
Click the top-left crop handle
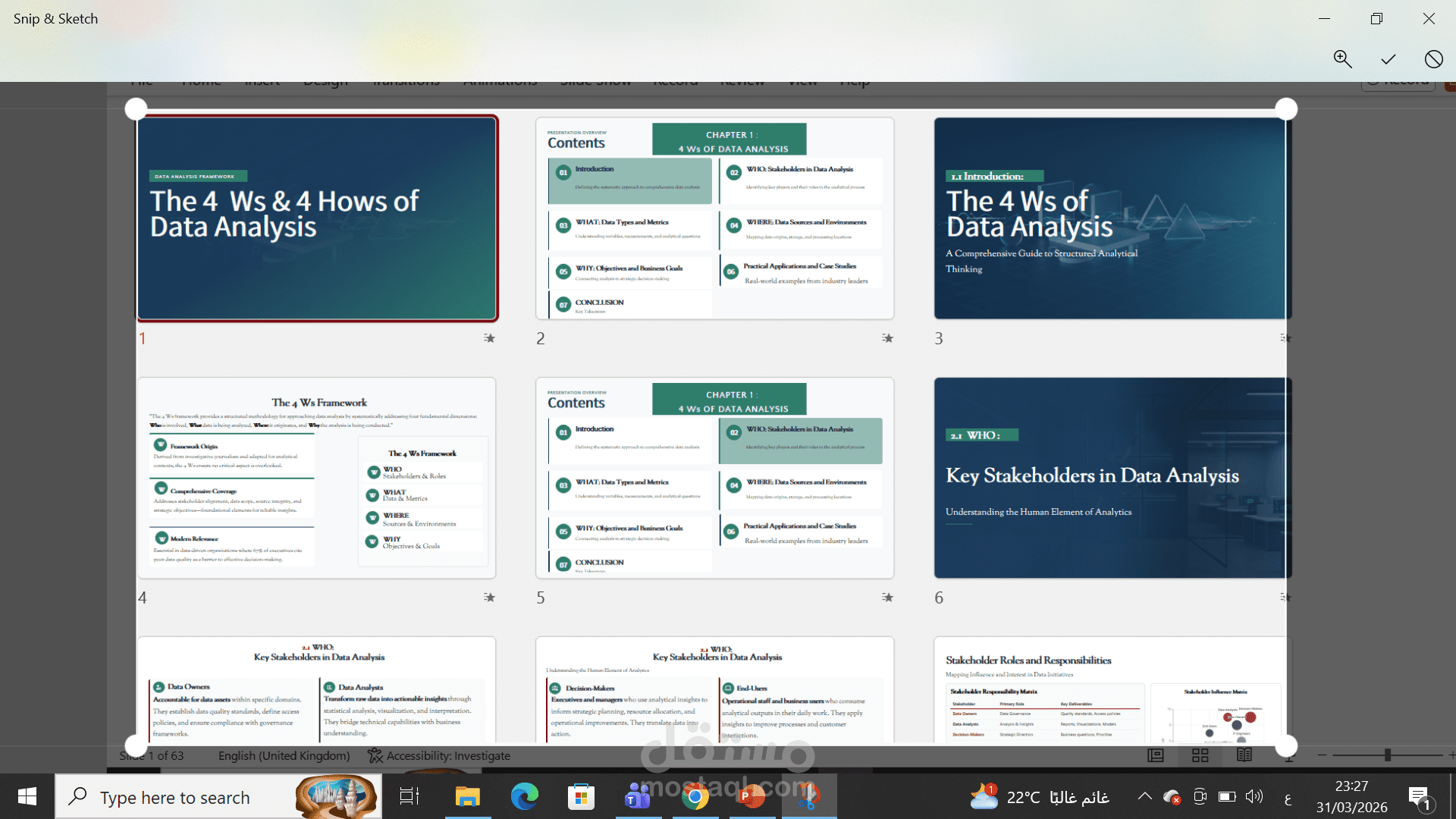136,109
